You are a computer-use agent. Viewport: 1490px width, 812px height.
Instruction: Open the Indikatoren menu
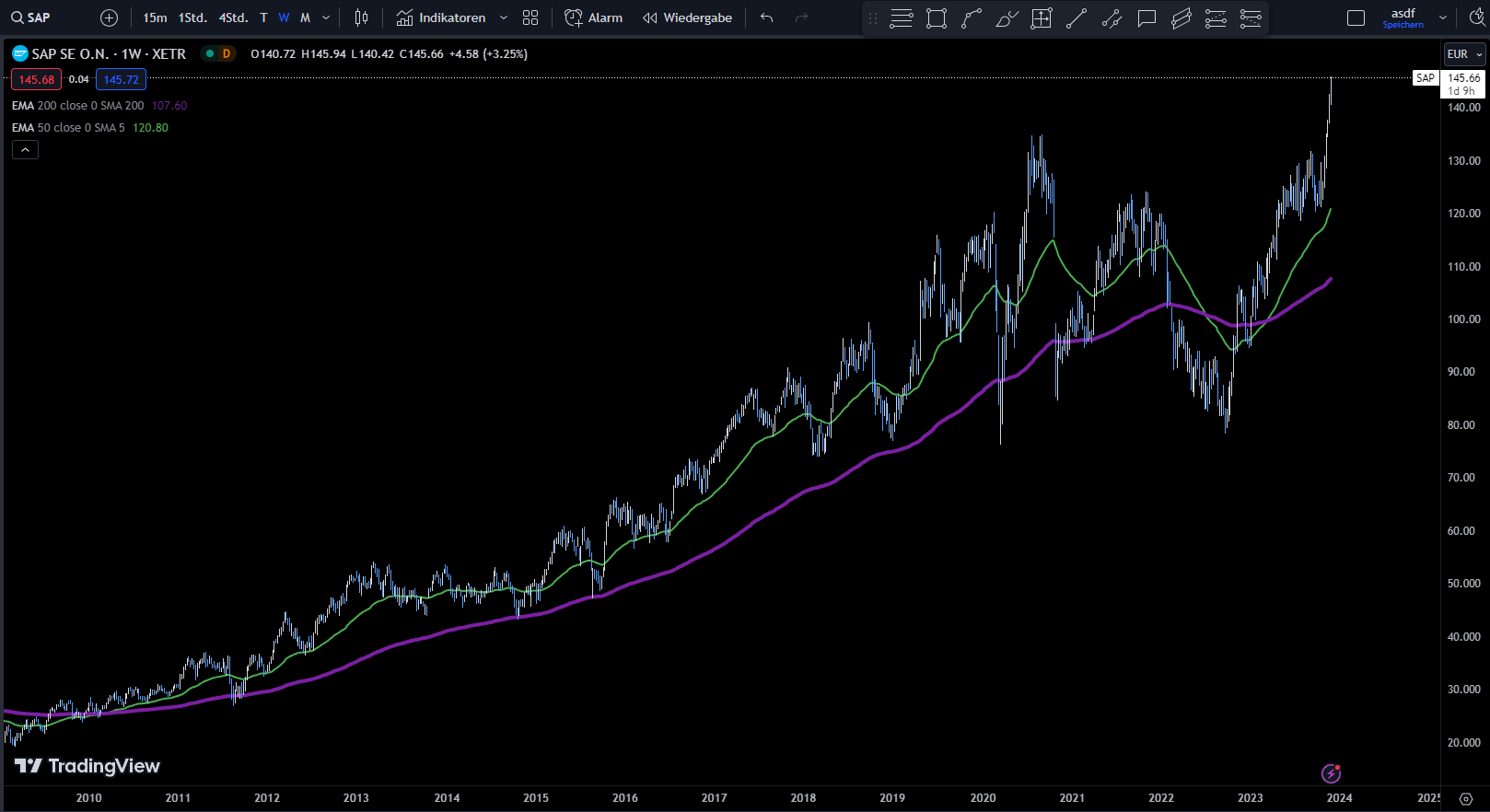click(x=441, y=17)
